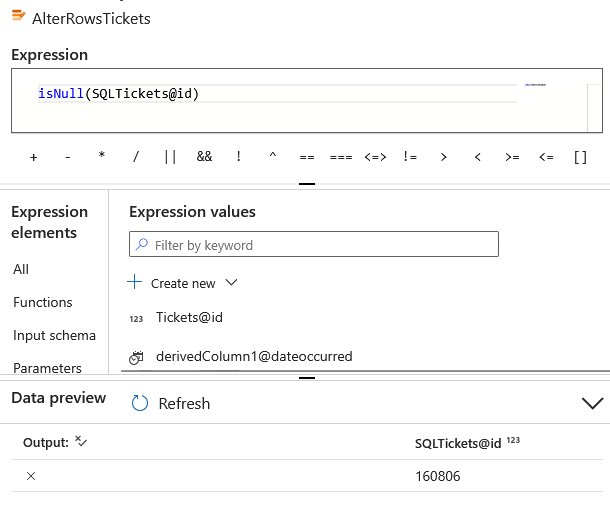Click the X in the first output row
Viewport: 610px width, 529px height.
point(30,476)
